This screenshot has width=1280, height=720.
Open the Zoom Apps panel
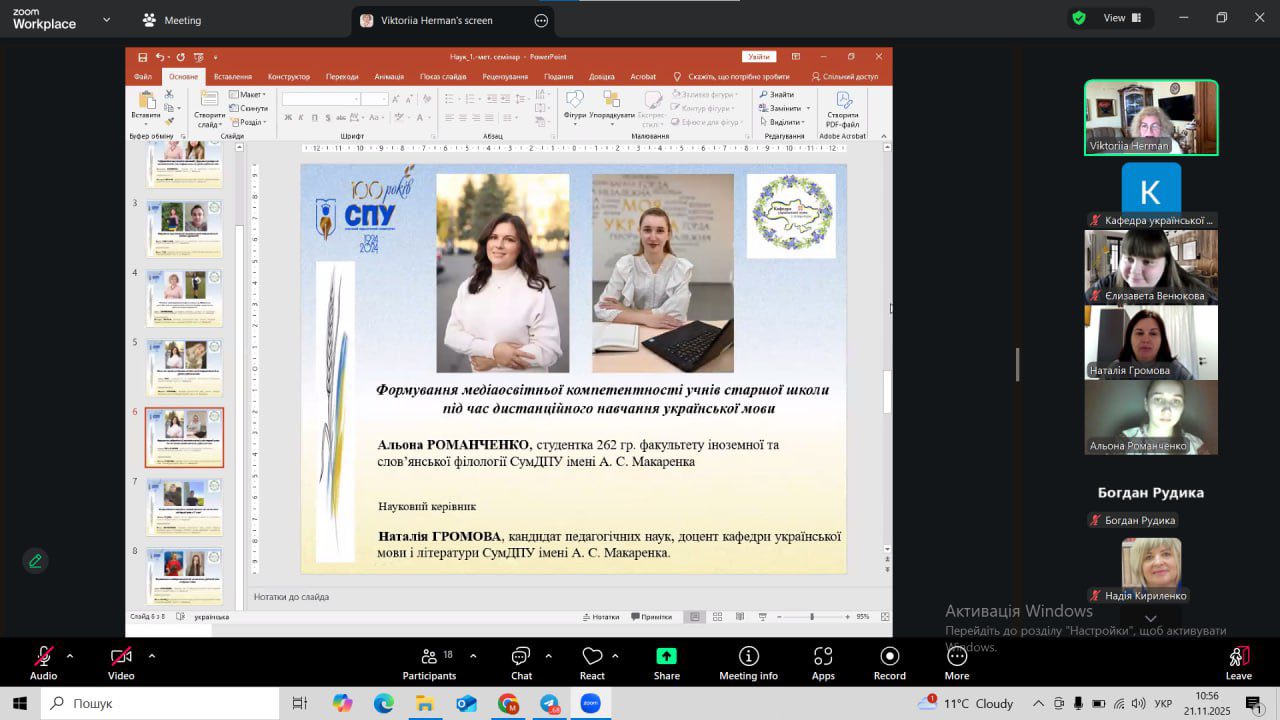point(823,662)
